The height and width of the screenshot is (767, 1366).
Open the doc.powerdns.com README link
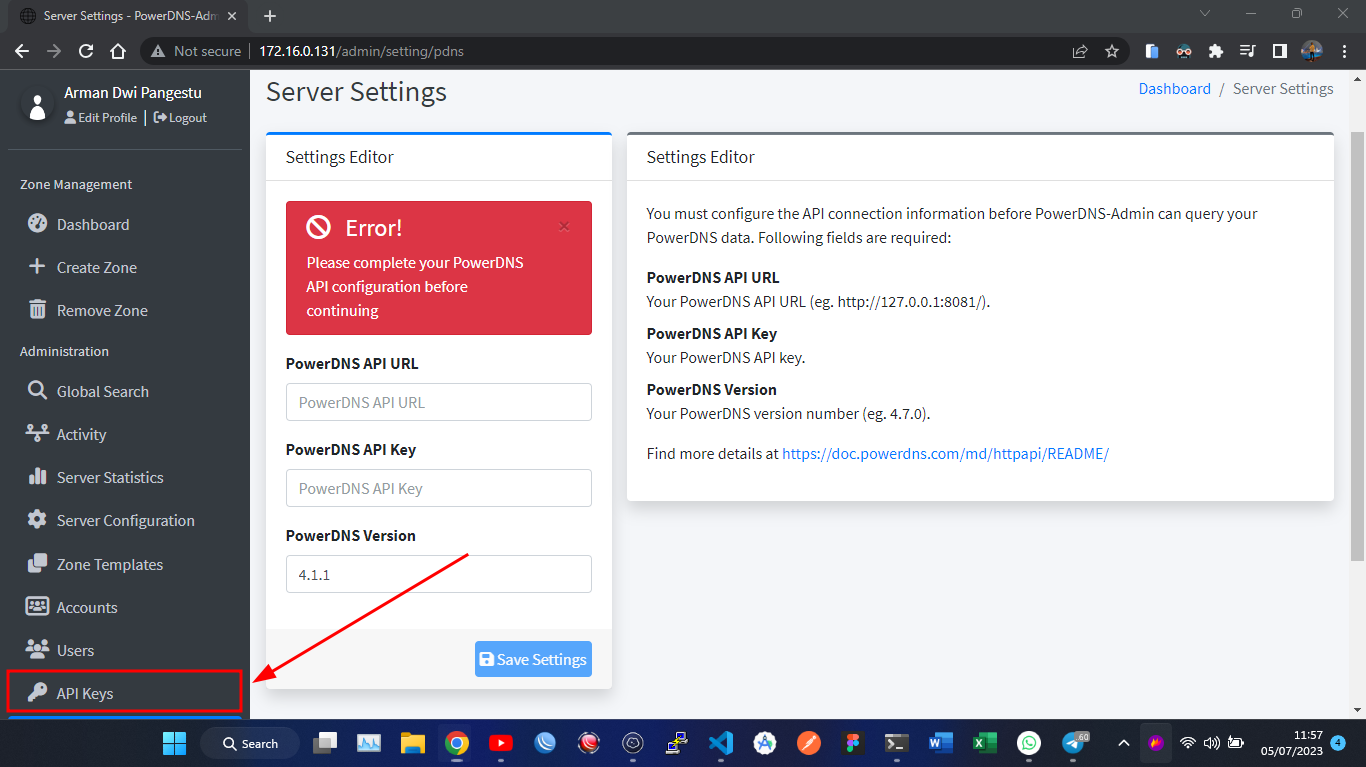point(945,454)
